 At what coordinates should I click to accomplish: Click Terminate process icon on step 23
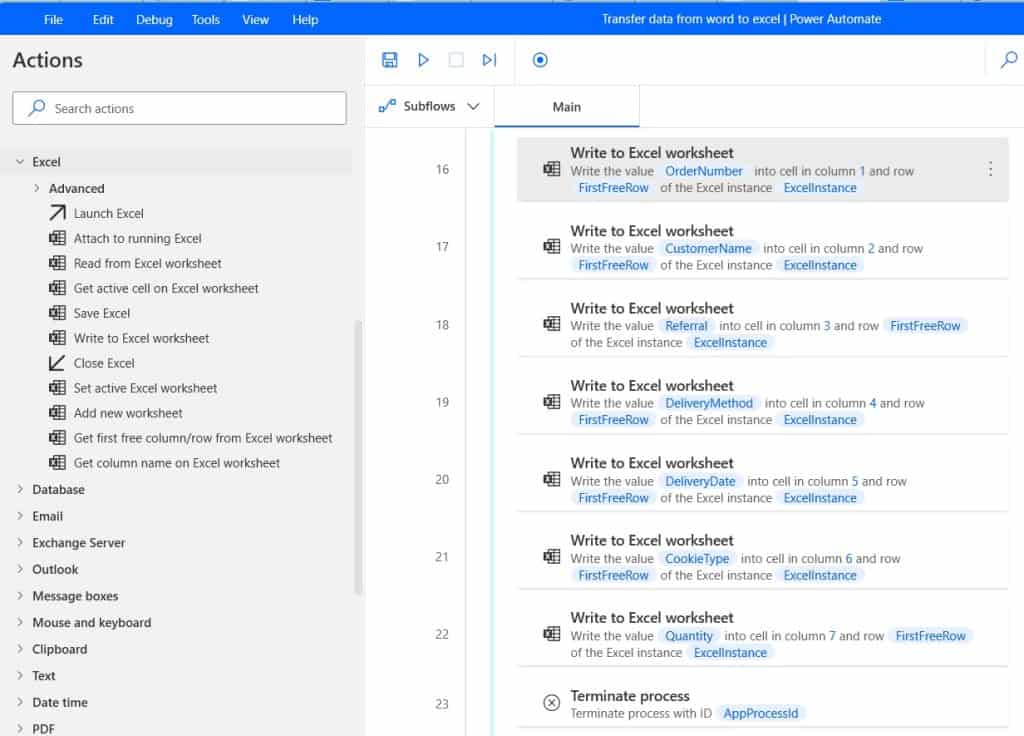coord(552,703)
